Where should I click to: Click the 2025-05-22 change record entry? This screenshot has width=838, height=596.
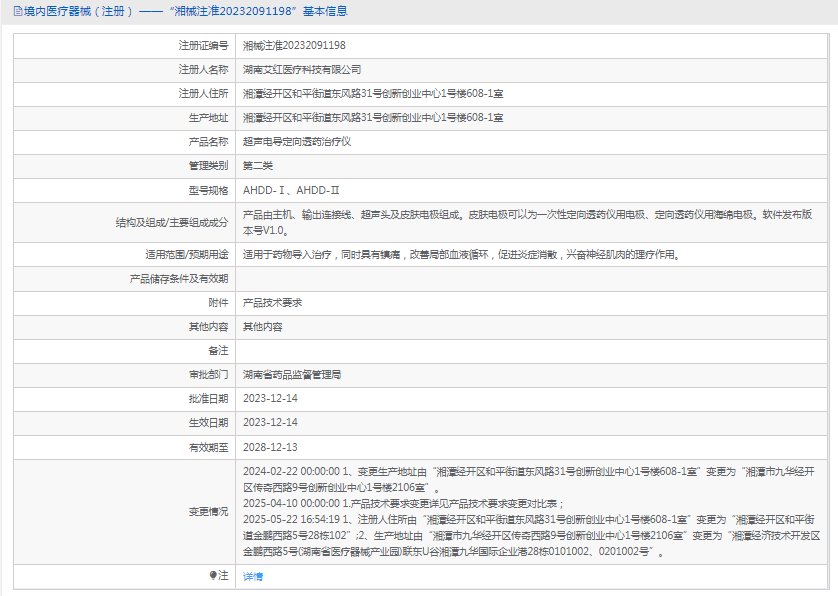tap(531, 535)
